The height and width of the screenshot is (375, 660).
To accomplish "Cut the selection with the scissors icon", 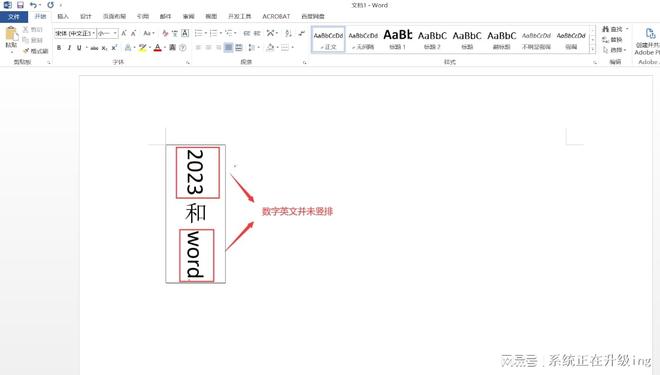I will click(26, 29).
